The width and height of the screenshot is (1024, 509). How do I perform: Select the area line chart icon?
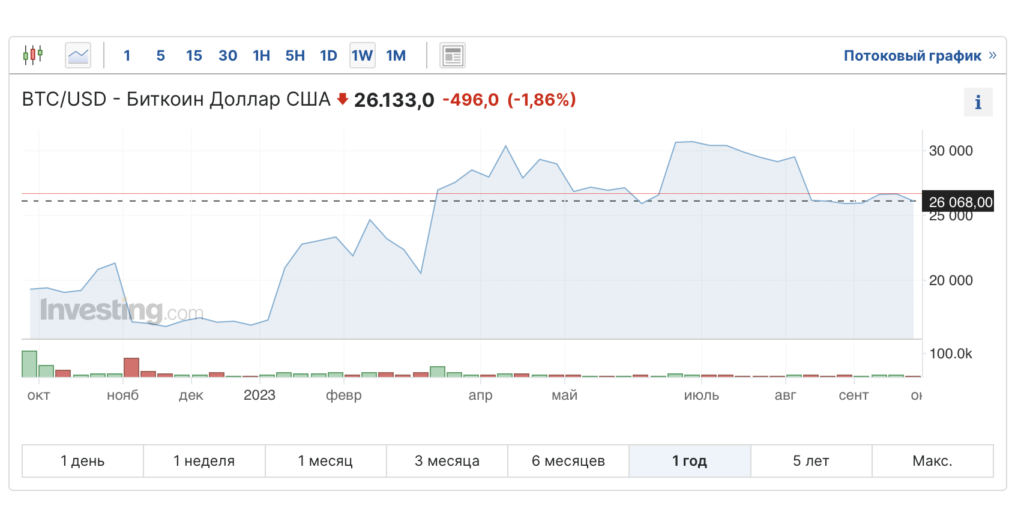78,55
